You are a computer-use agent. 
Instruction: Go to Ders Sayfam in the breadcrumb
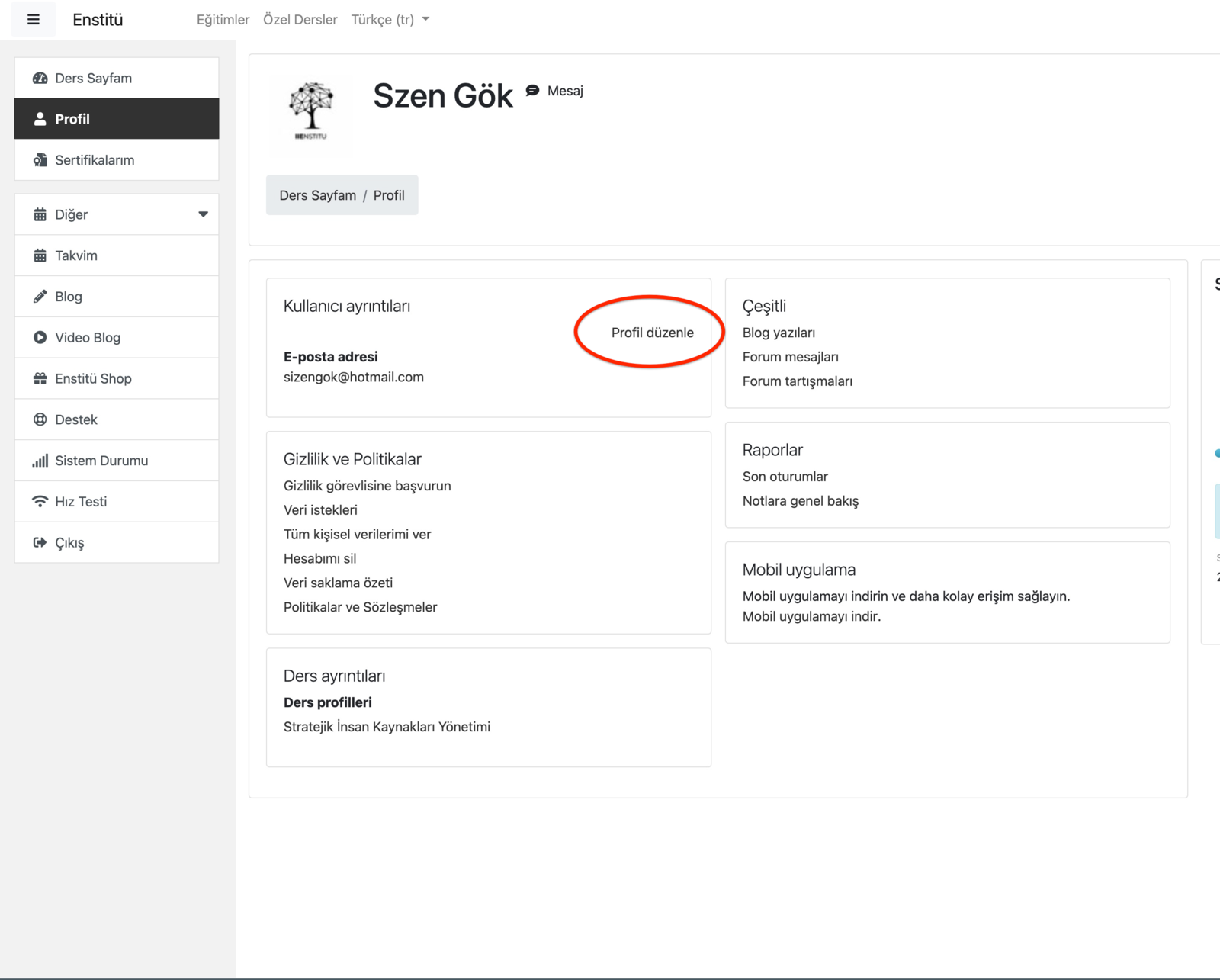pos(317,195)
